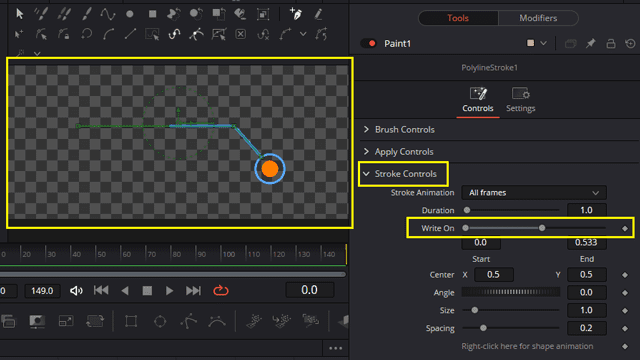The height and width of the screenshot is (360, 640).
Task: Switch to the Tools tab
Action: (x=458, y=18)
